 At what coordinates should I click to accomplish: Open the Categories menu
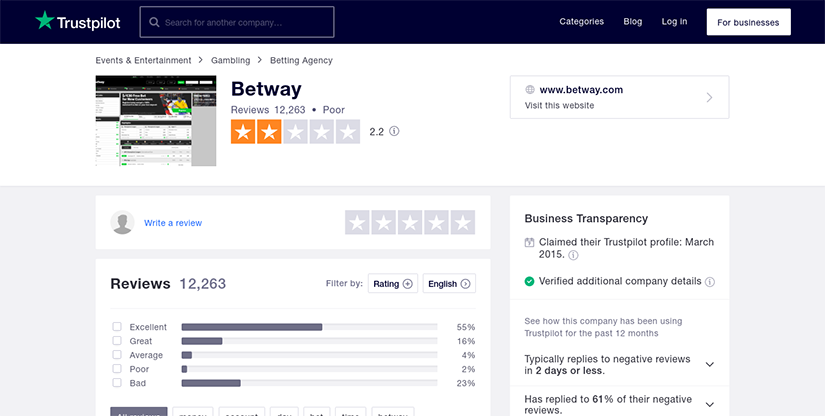click(x=581, y=21)
